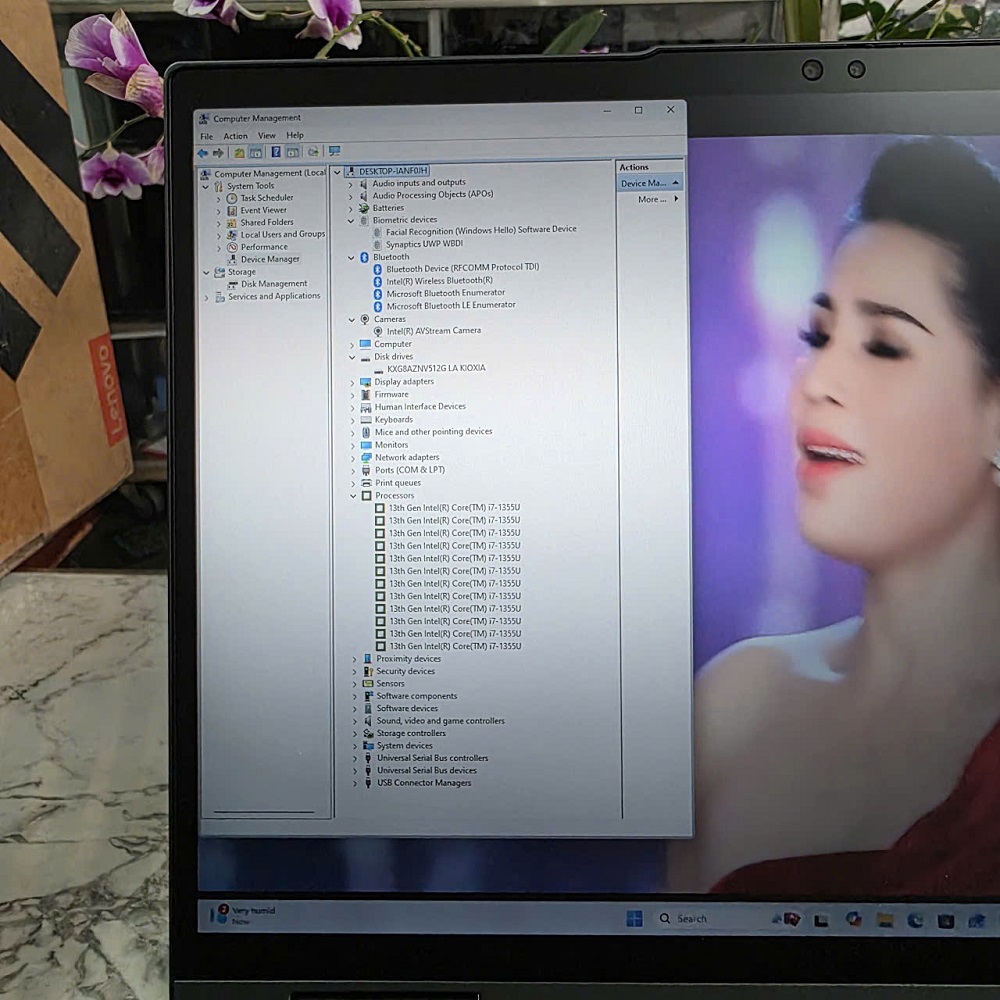Image resolution: width=1000 pixels, height=1000 pixels.
Task: Open Task Scheduler in the left tree
Action: [266, 198]
